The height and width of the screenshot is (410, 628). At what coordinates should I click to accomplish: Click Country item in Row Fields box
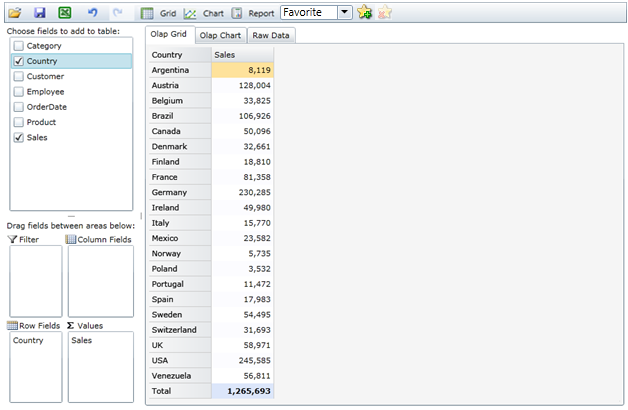click(29, 340)
